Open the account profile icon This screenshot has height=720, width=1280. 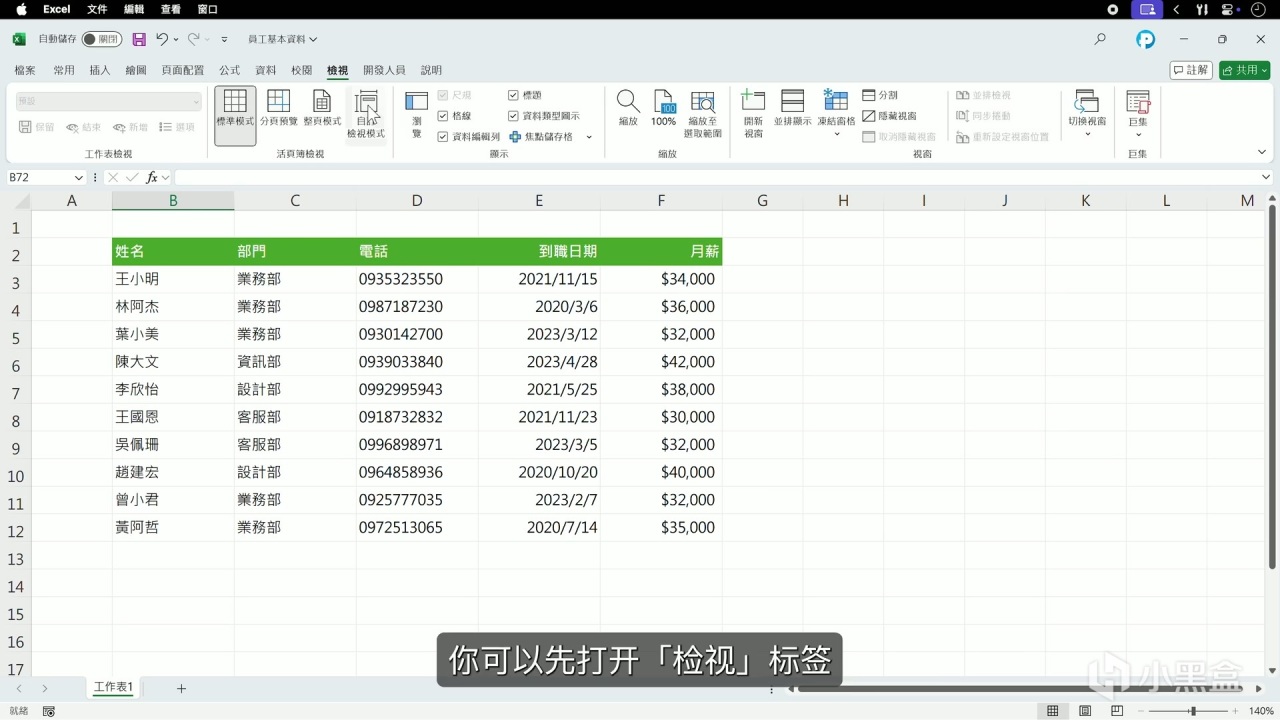coord(1146,39)
